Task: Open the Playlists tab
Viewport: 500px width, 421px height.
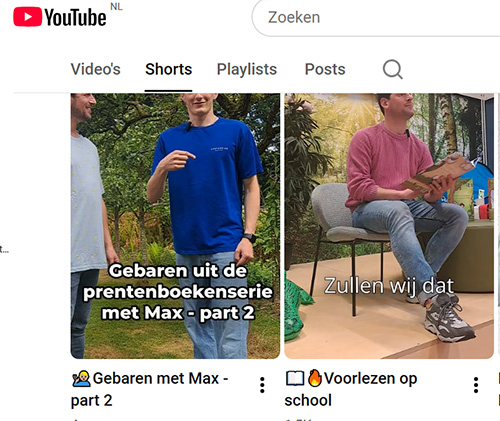Action: coord(247,69)
